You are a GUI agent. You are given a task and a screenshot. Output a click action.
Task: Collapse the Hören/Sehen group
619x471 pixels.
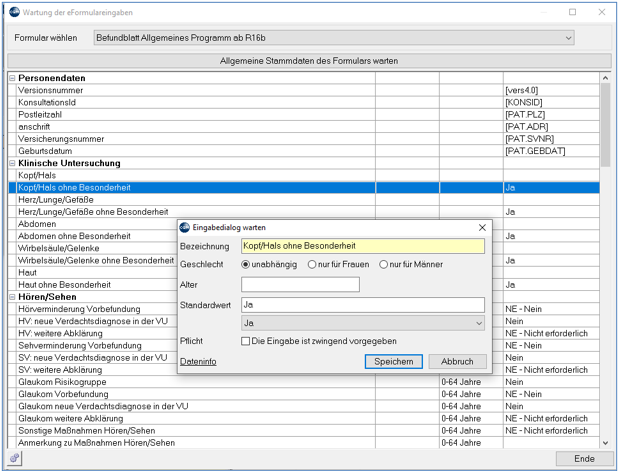[12, 297]
